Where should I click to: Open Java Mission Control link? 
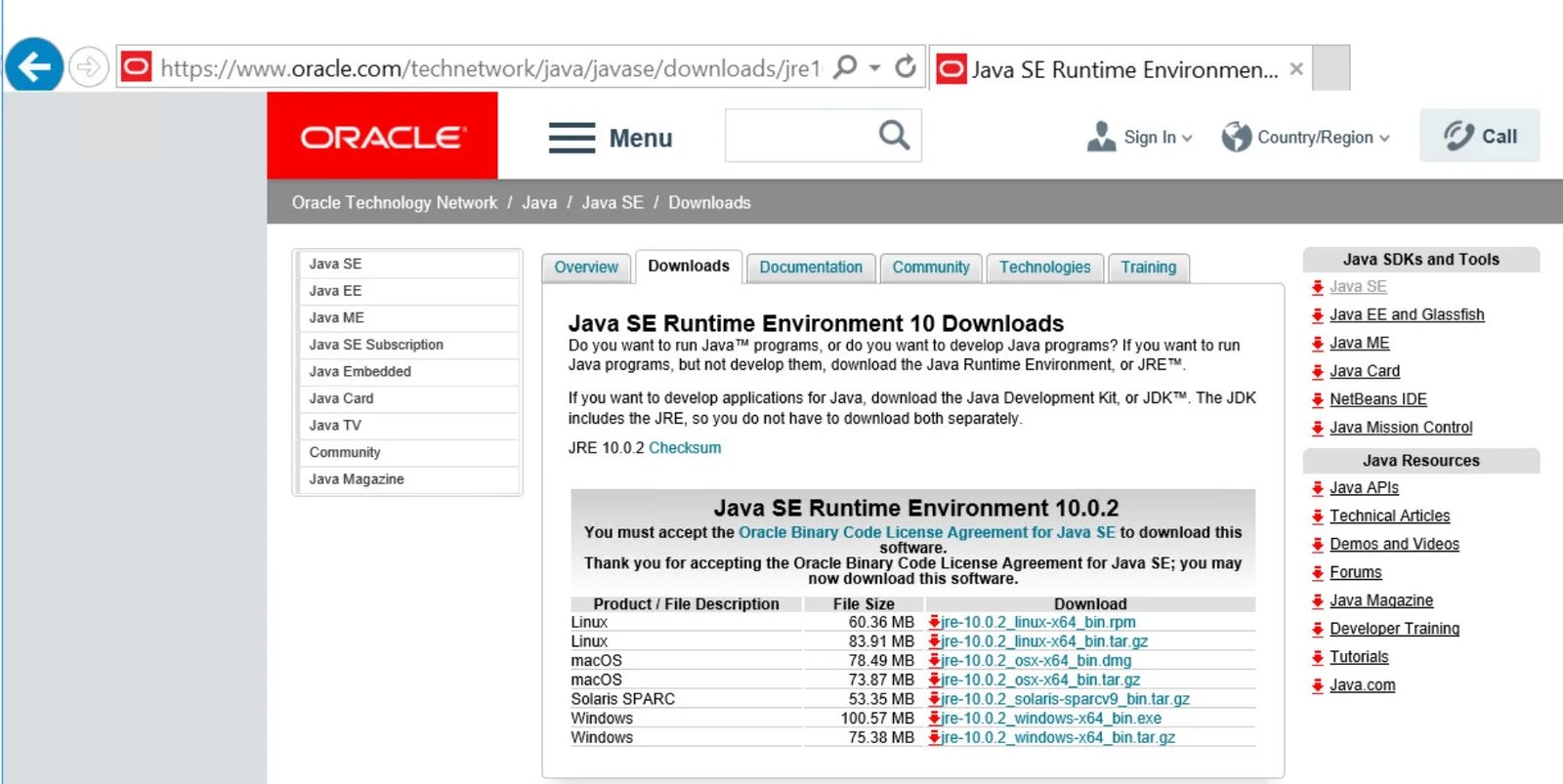coord(1401,428)
